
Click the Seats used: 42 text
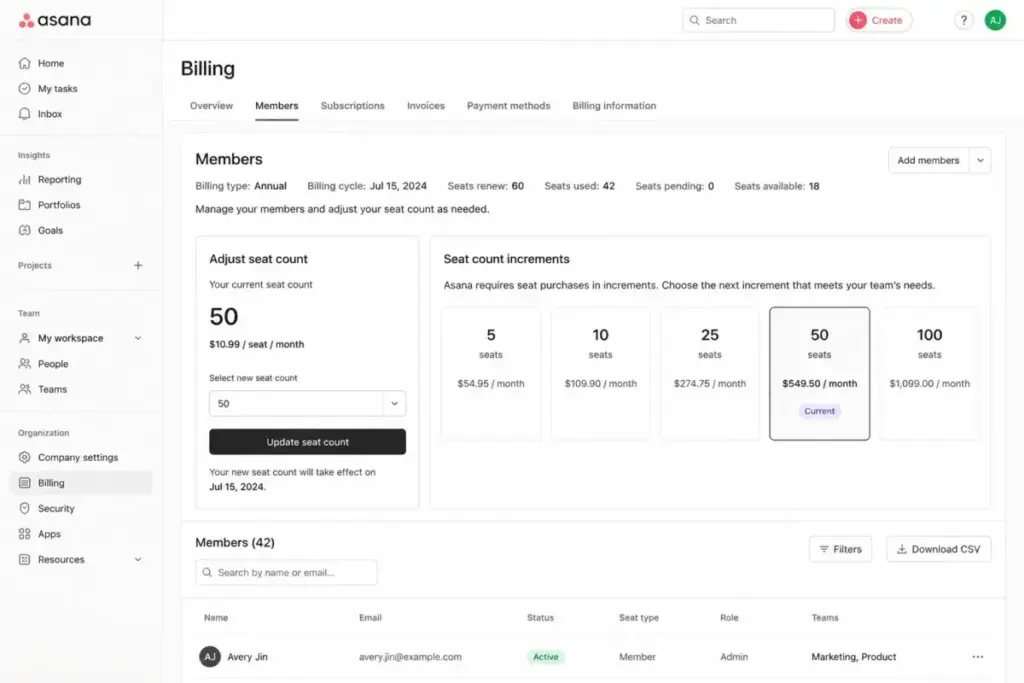pos(579,186)
